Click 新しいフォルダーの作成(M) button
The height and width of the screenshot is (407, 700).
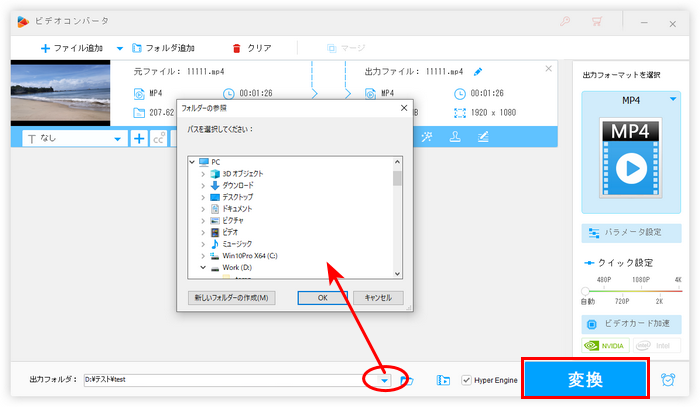231,298
